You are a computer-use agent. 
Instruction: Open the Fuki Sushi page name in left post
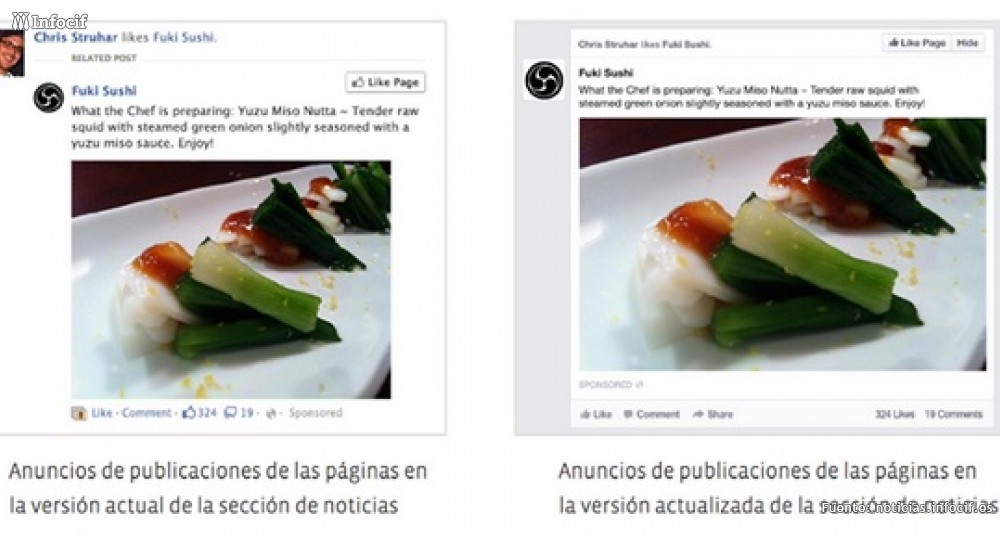[x=104, y=91]
